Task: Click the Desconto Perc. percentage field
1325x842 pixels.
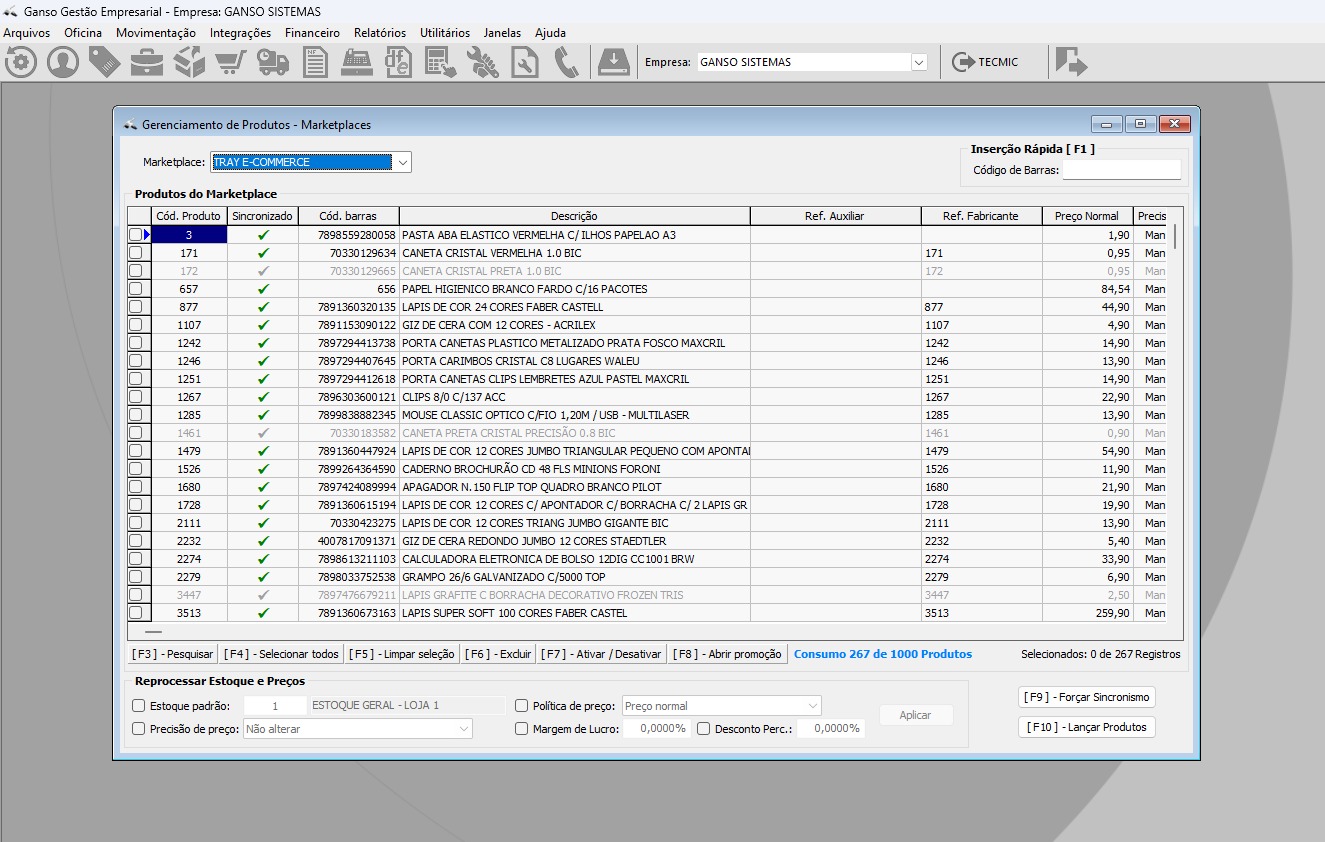Action: (830, 729)
